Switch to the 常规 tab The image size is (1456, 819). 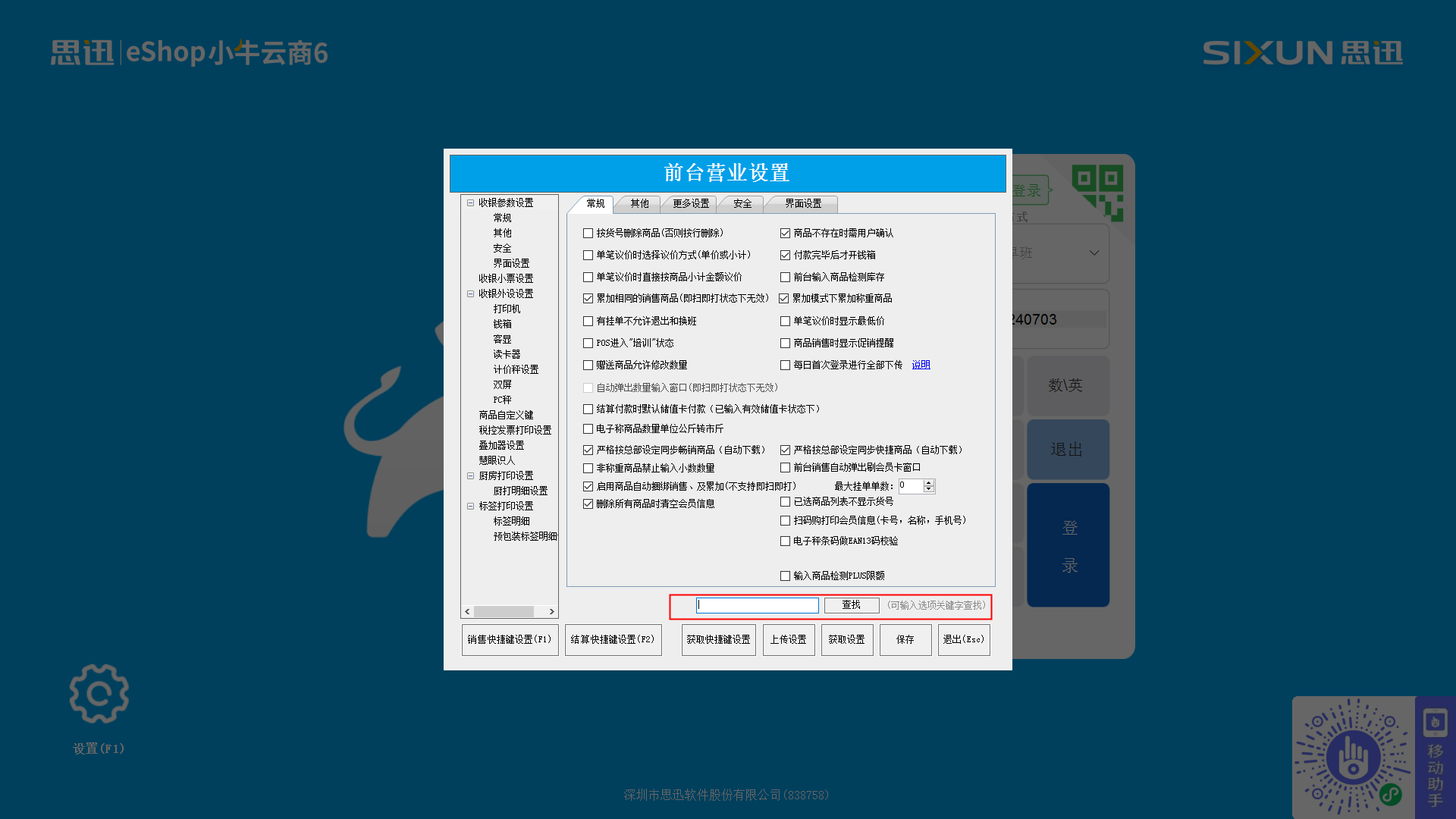pyautogui.click(x=595, y=203)
